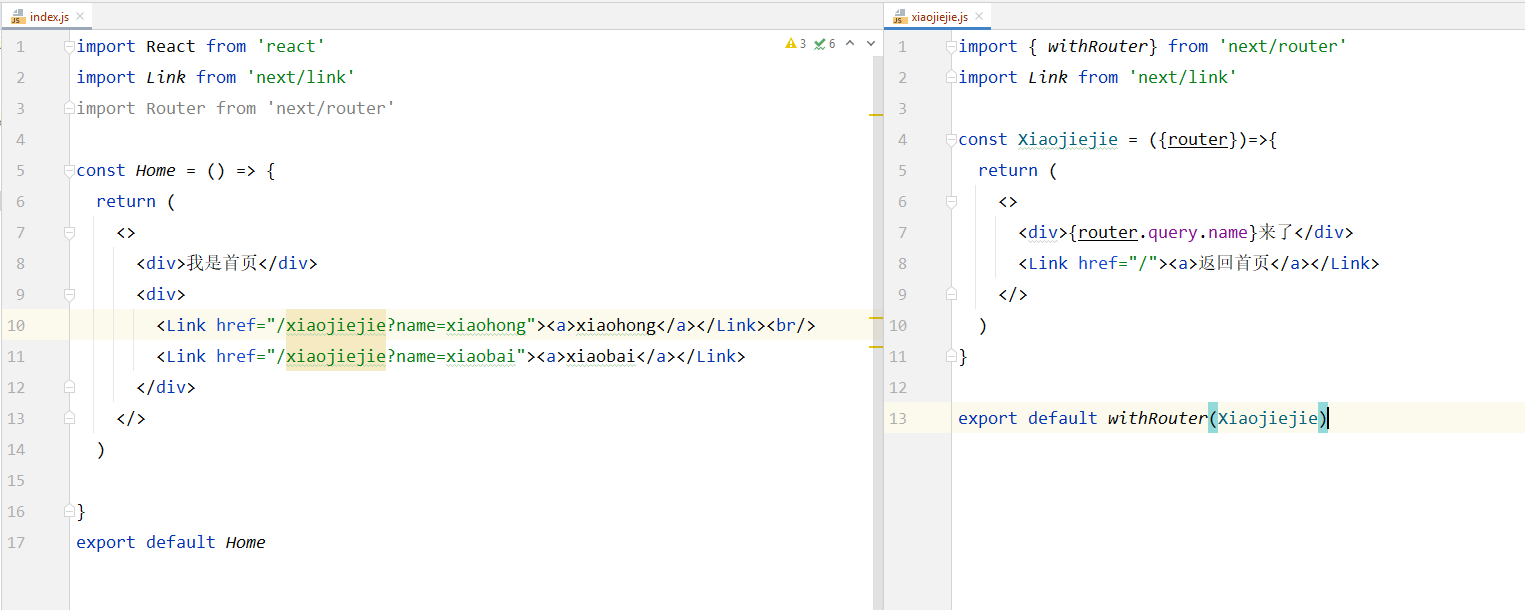Click 'export default Home' identifier Home

coord(246,542)
